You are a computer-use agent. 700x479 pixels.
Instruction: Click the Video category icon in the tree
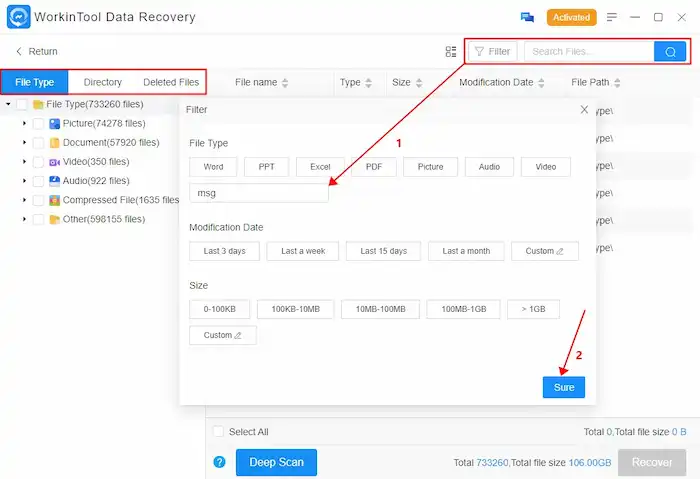click(x=54, y=162)
